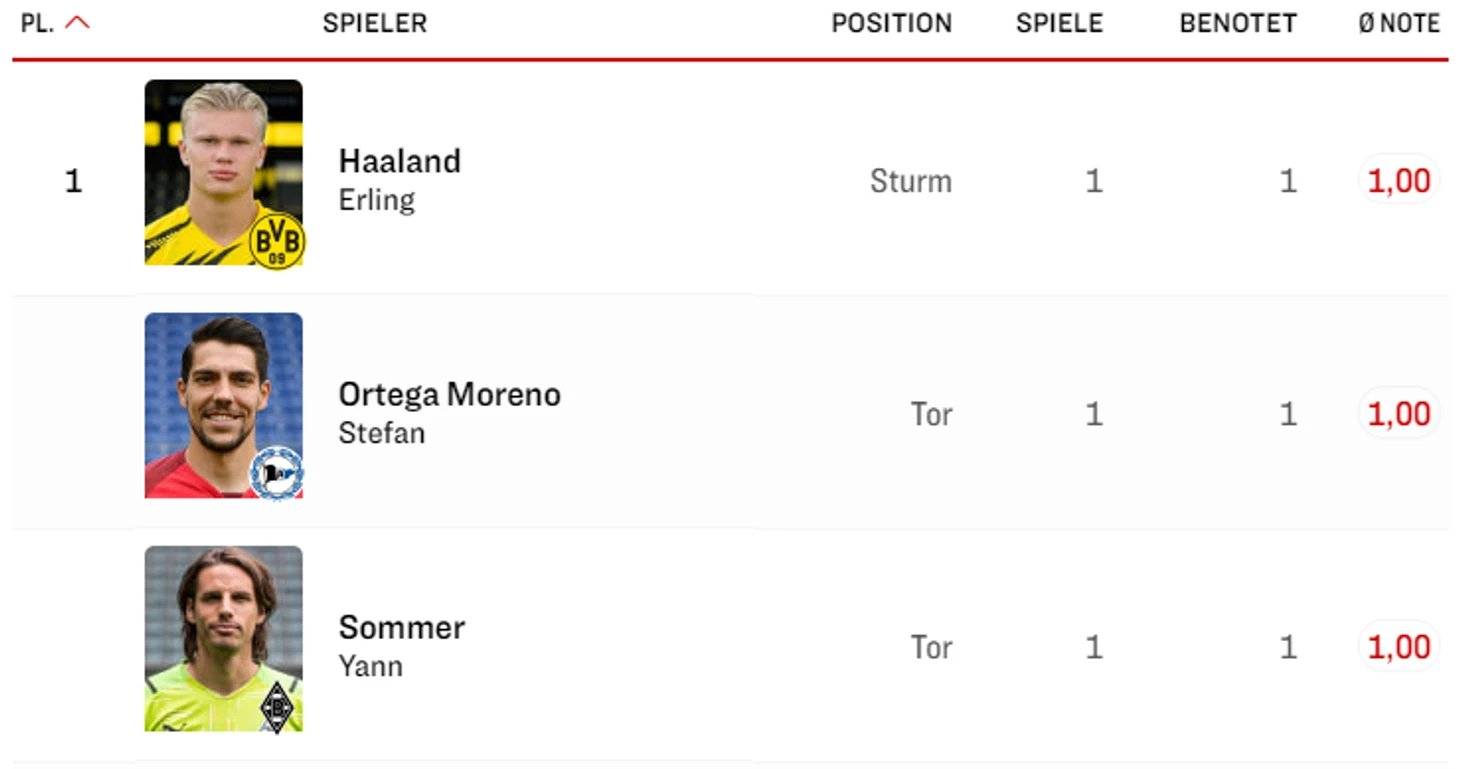Open the Haaland player name link
Viewport: 1460px width, 769px height.
[x=400, y=161]
